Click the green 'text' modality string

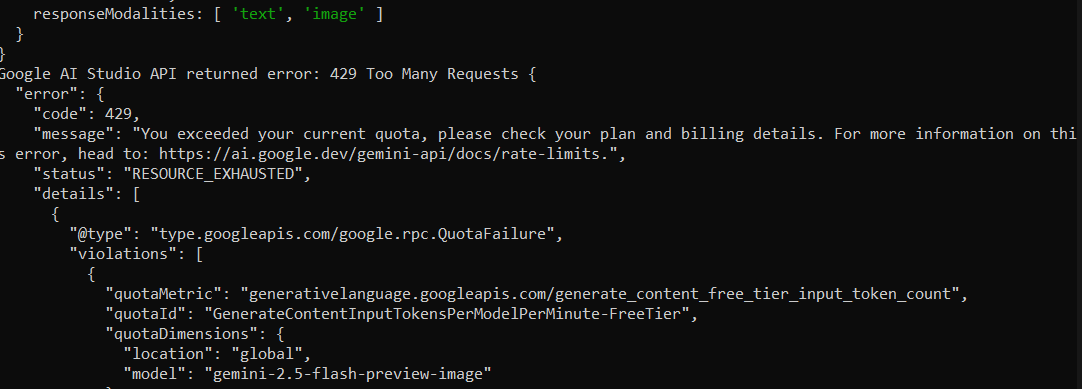tap(258, 14)
